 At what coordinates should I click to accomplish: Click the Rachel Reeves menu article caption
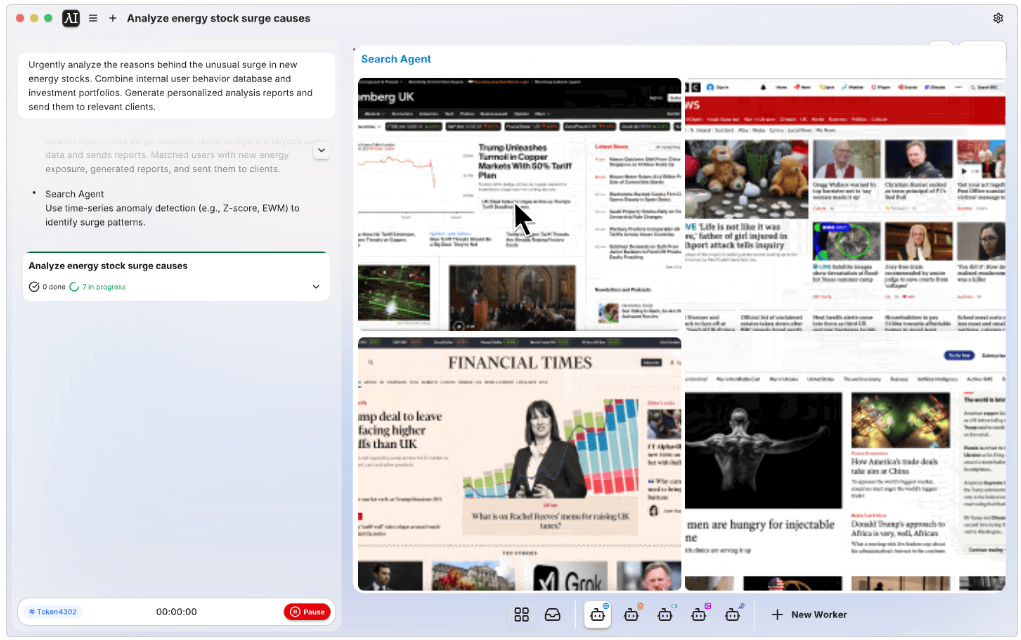click(550, 520)
